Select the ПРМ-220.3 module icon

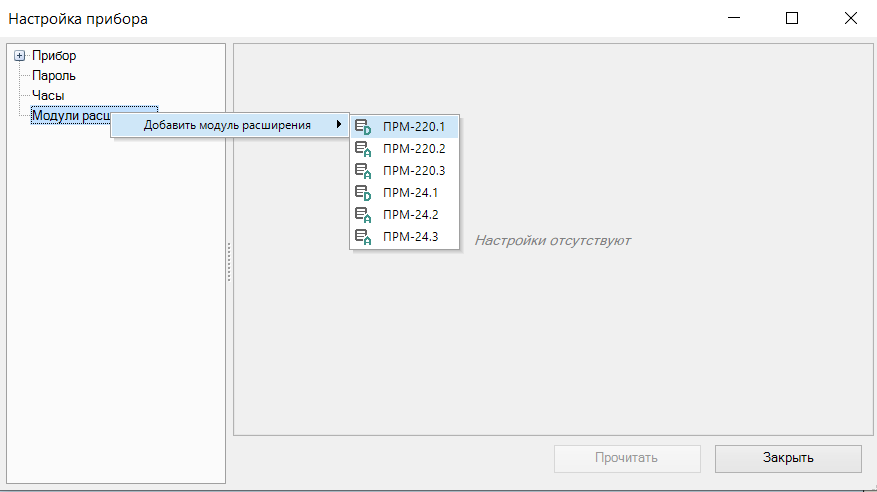click(364, 171)
